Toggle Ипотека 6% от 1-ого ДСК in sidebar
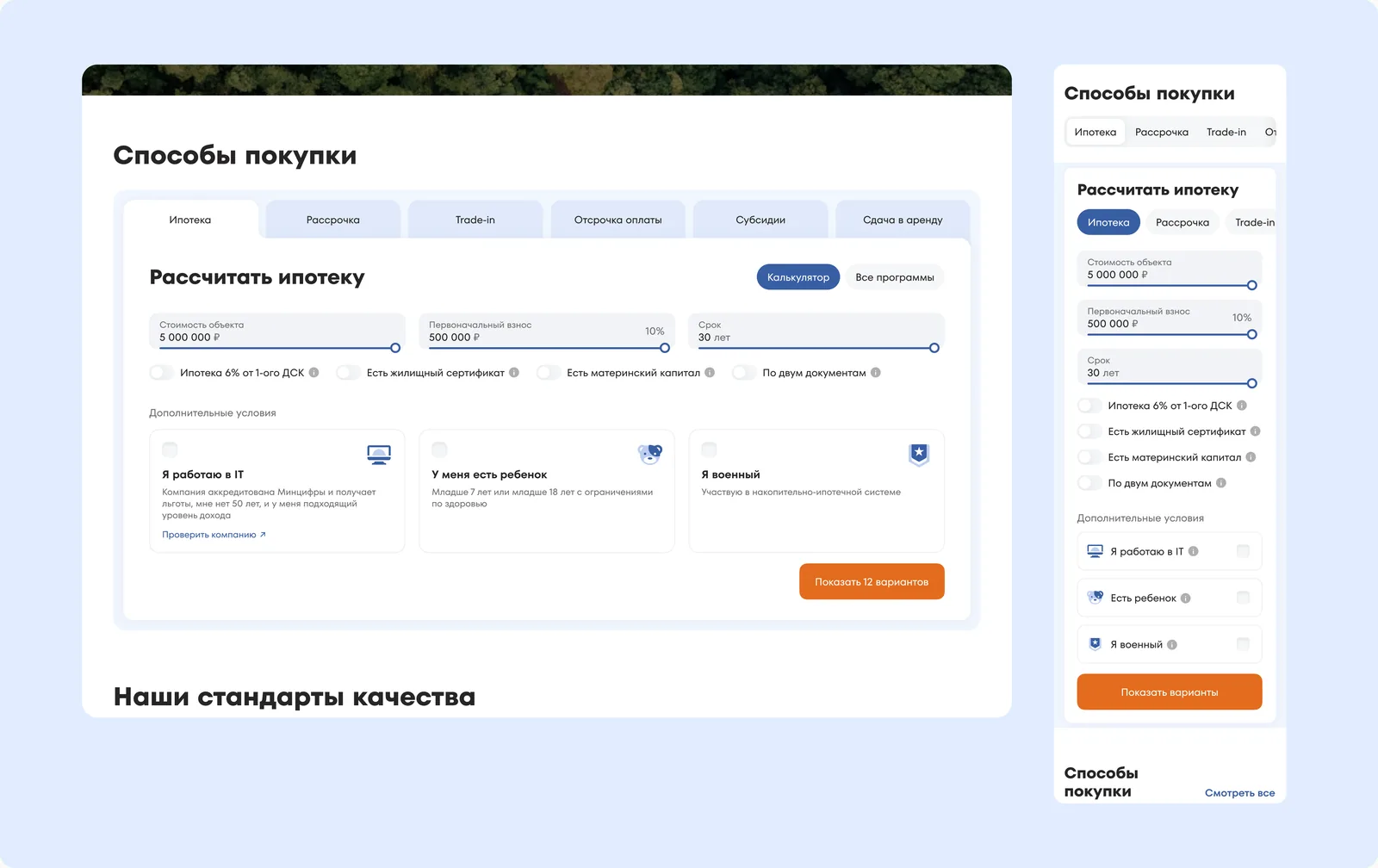This screenshot has height=868, width=1378. 1088,404
